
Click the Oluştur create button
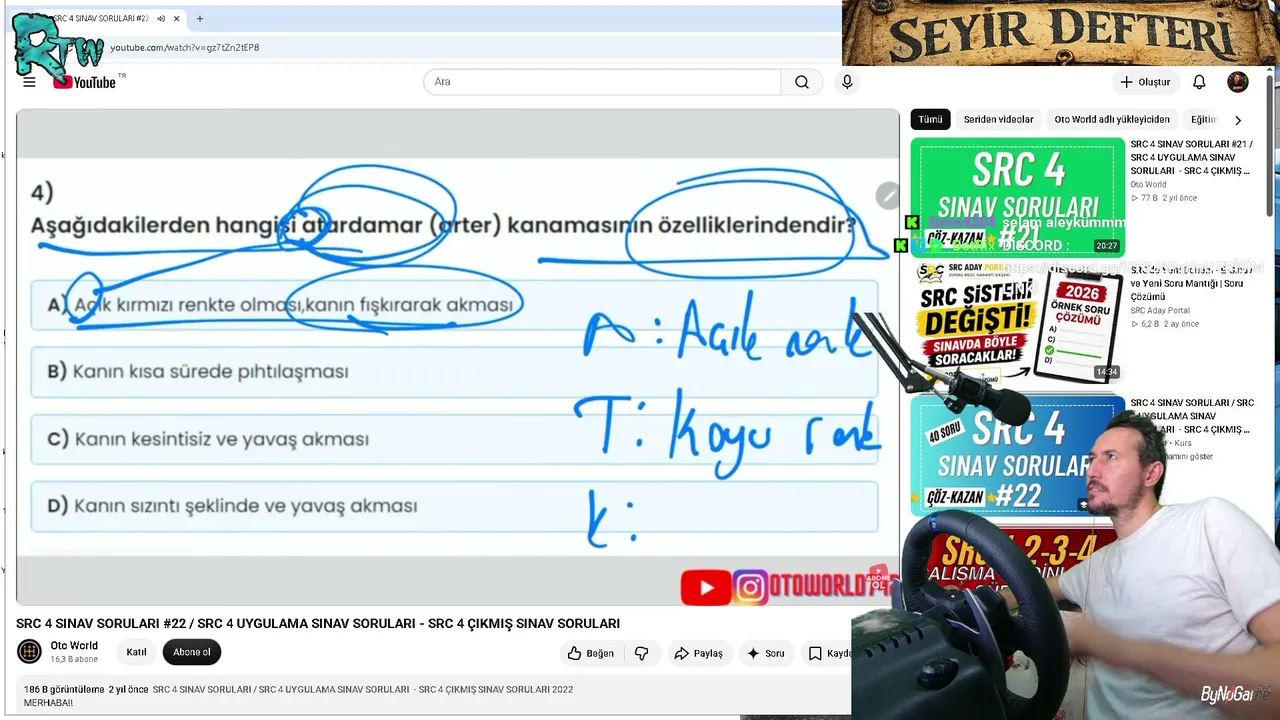pos(1145,82)
